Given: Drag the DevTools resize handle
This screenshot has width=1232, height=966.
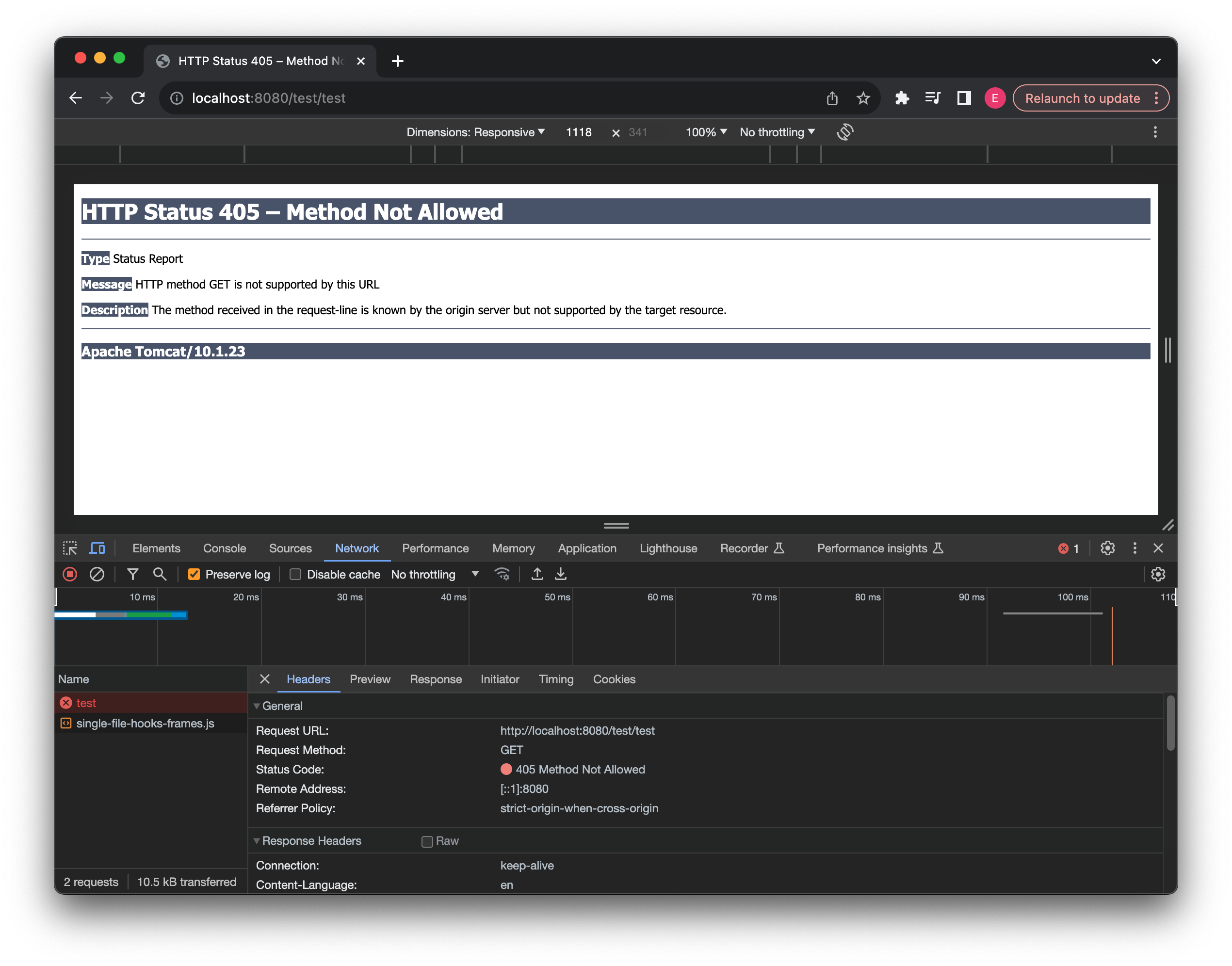Looking at the screenshot, I should 616,526.
